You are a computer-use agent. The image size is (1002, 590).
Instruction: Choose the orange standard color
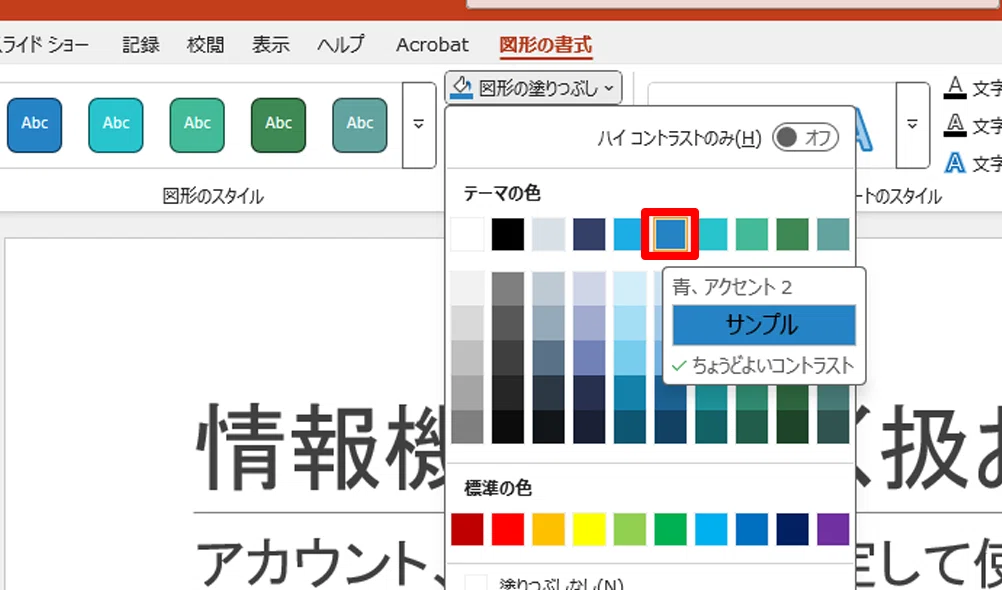coord(548,529)
